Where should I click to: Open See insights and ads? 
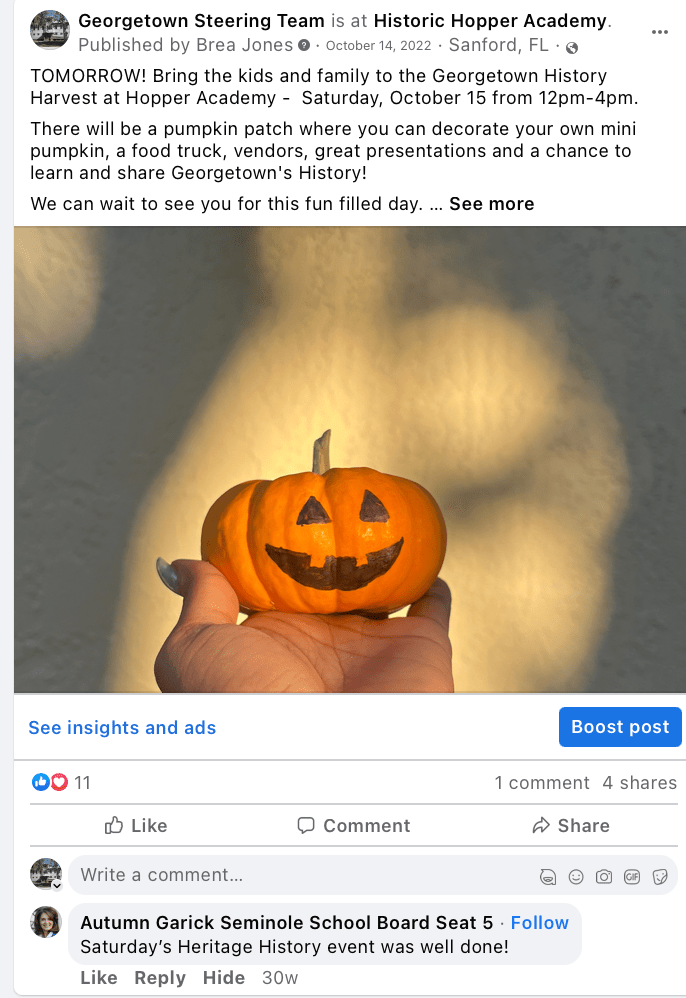coord(122,727)
